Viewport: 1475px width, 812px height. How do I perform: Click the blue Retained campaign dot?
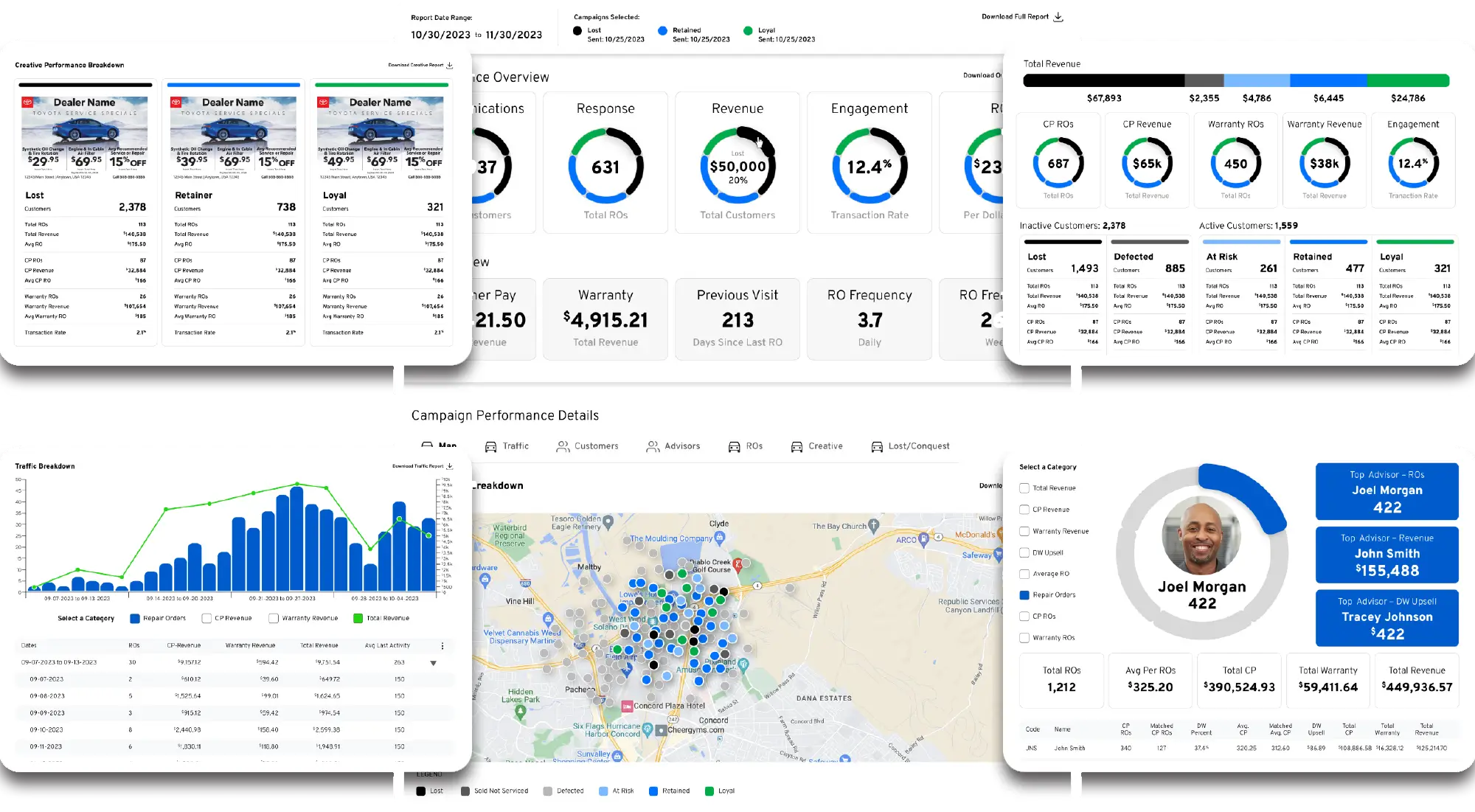point(662,31)
